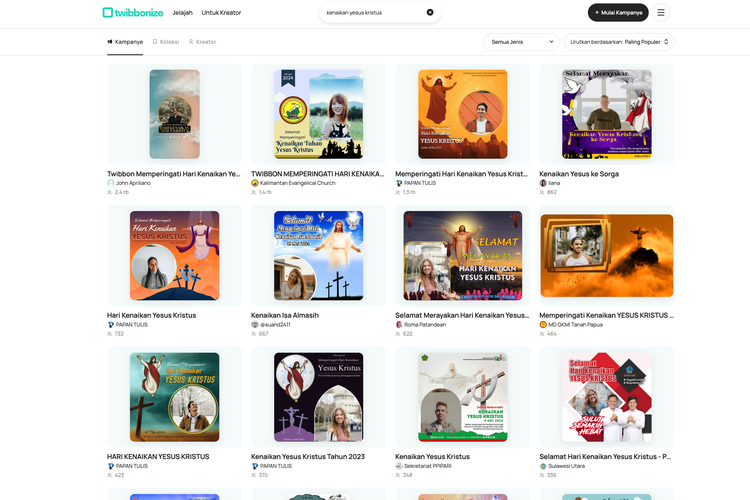Open the Hari Kenaikan Yesus Kristus 732 thumbnail

point(175,256)
